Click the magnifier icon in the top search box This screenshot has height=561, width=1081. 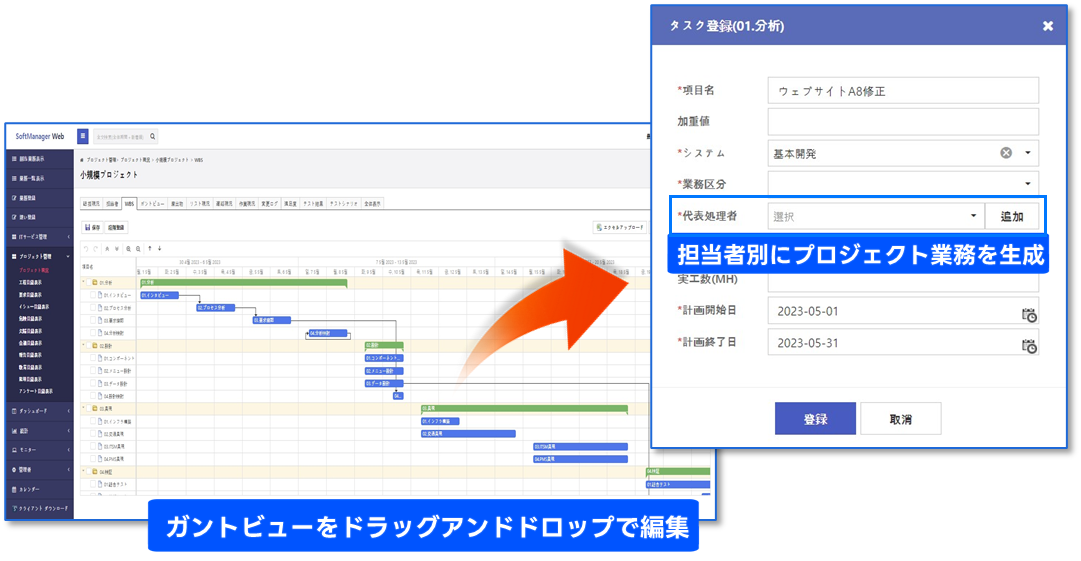click(151, 136)
